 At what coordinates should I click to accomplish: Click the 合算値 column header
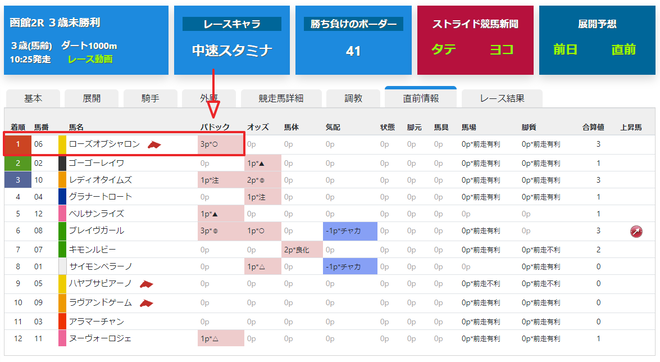coord(593,127)
